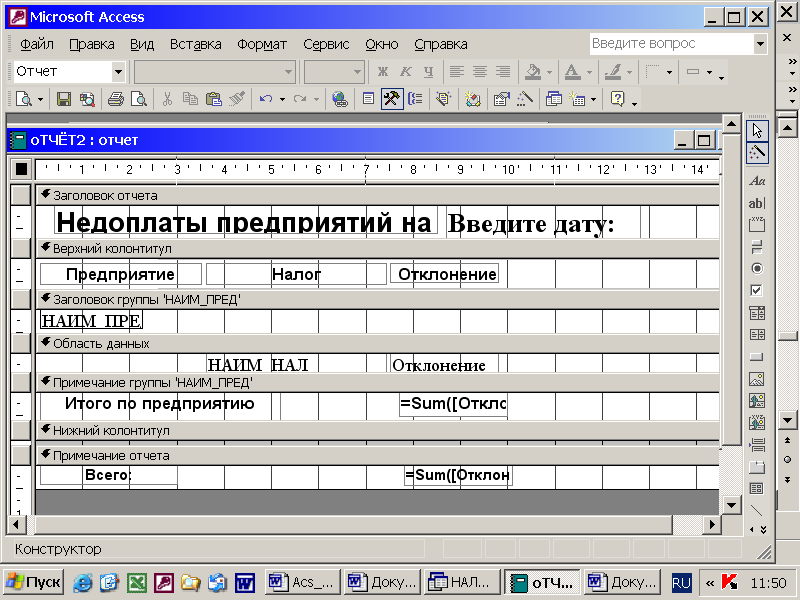Select the Combo Box tool in toolbox
The width and height of the screenshot is (800, 600).
[x=757, y=313]
